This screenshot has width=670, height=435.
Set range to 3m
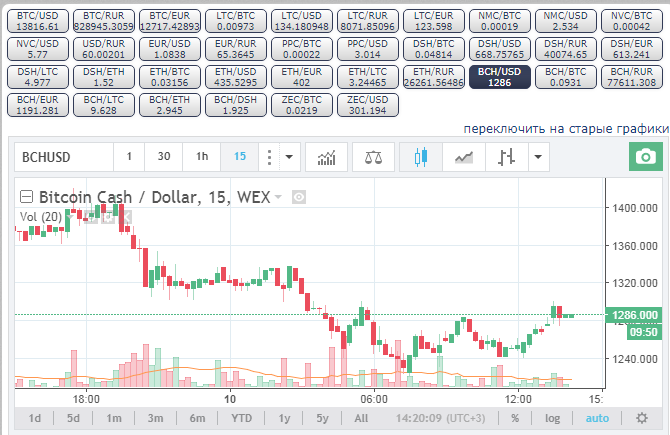(155, 418)
